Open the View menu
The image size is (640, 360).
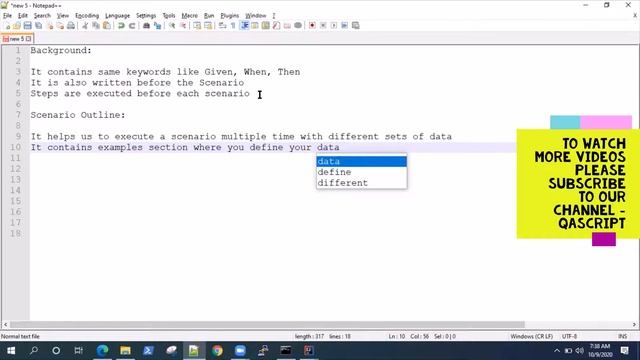(62, 16)
